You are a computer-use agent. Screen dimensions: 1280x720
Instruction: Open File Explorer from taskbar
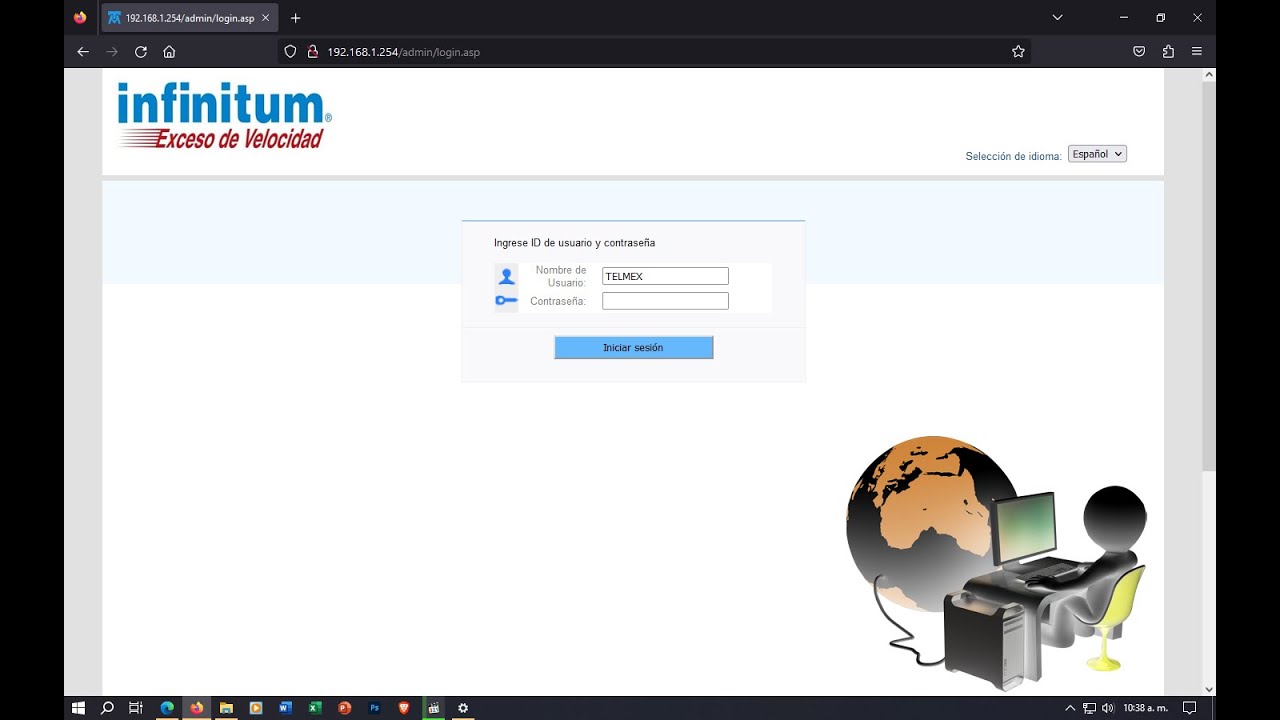[x=226, y=708]
